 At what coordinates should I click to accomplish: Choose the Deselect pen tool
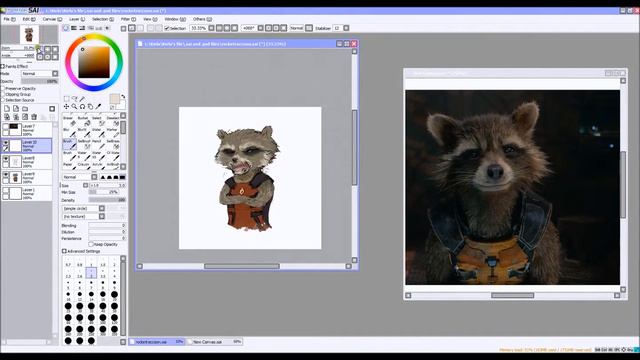point(113,121)
